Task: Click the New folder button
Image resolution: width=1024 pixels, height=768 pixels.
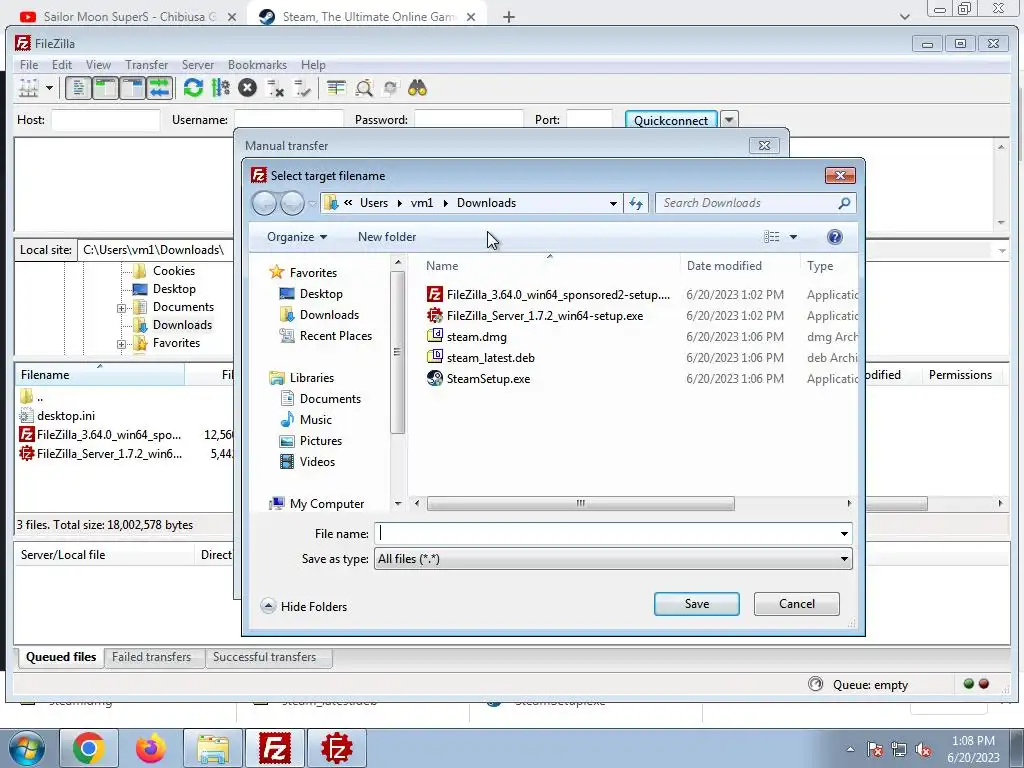Action: 387,237
